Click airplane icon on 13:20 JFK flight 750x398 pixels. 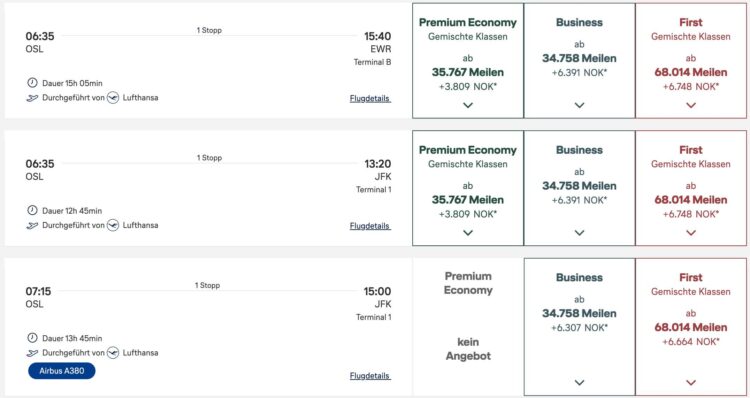(x=32, y=225)
